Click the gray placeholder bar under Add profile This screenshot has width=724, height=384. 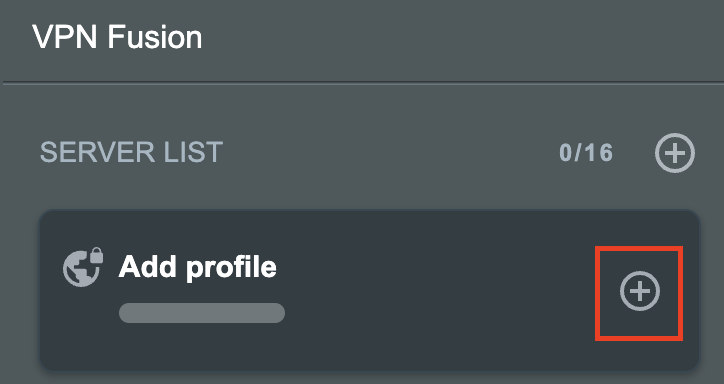pyautogui.click(x=202, y=313)
